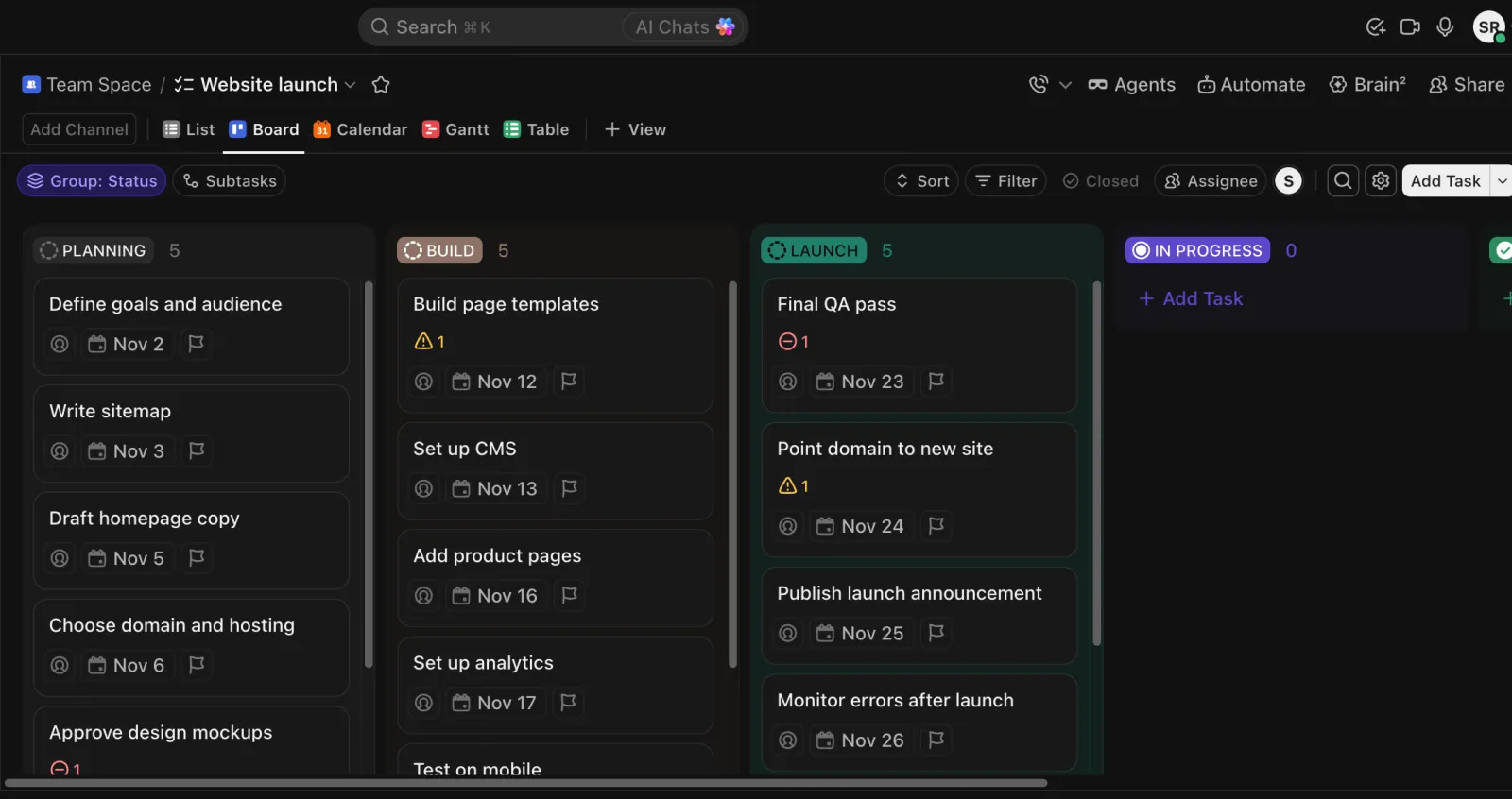Open the Automate menu
The width and height of the screenshot is (1512, 799).
click(x=1251, y=85)
